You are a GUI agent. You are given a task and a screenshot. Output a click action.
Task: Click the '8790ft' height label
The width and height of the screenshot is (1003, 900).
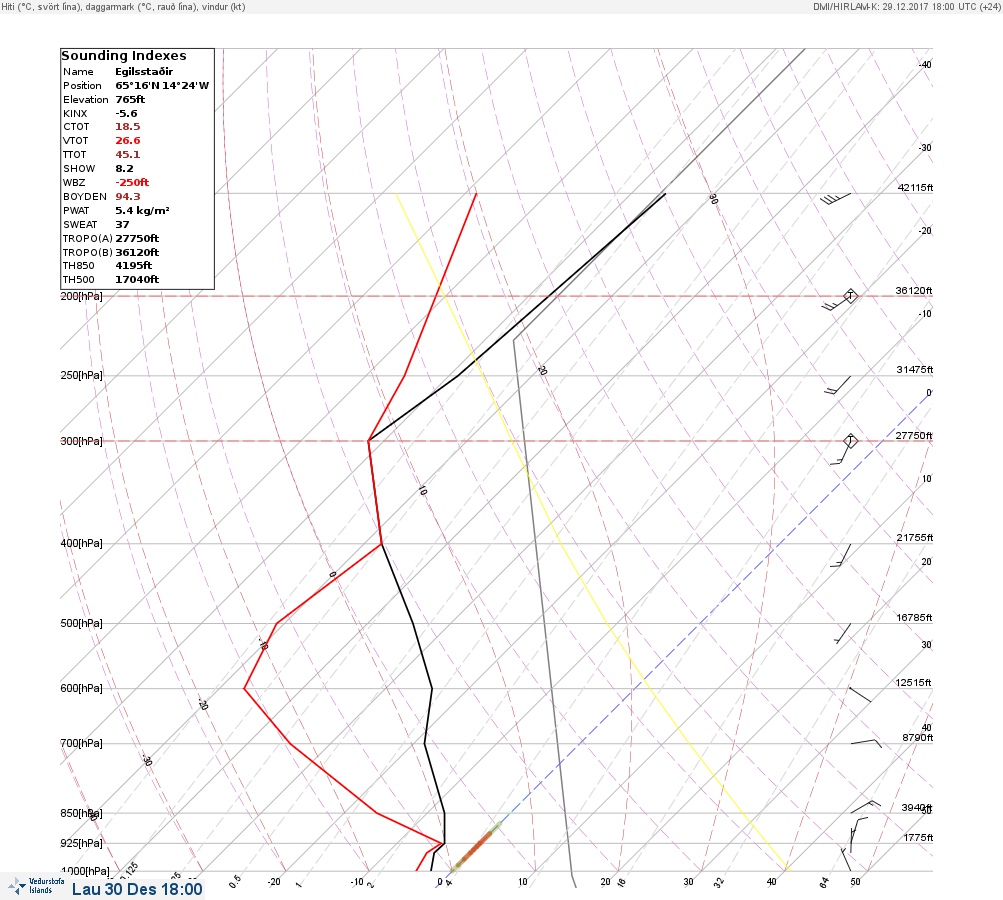pyautogui.click(x=918, y=738)
